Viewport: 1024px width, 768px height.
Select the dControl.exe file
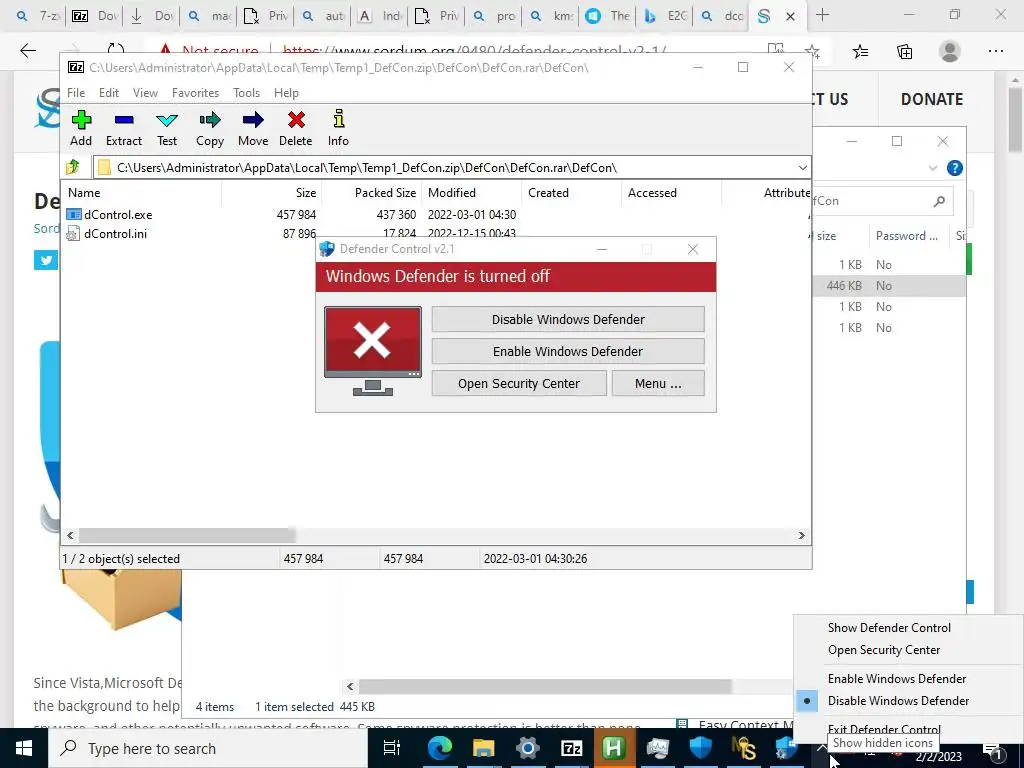(x=118, y=215)
